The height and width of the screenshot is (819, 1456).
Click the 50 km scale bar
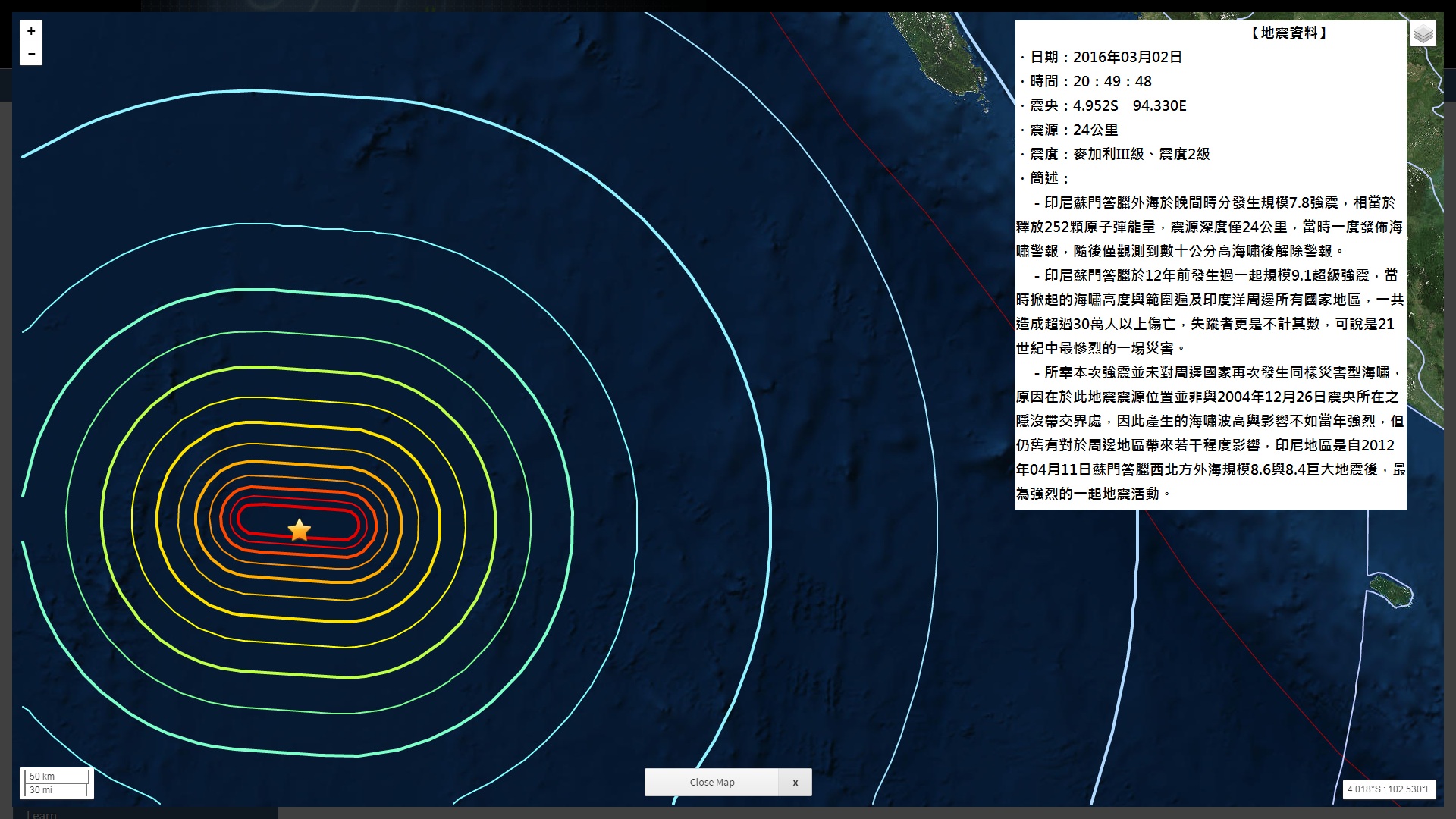pyautogui.click(x=57, y=776)
